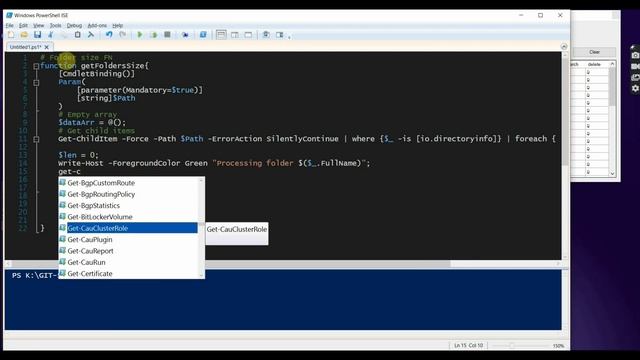The width and height of the screenshot is (640, 360).
Task: Redo the last undone edit
Action: [x=122, y=35]
